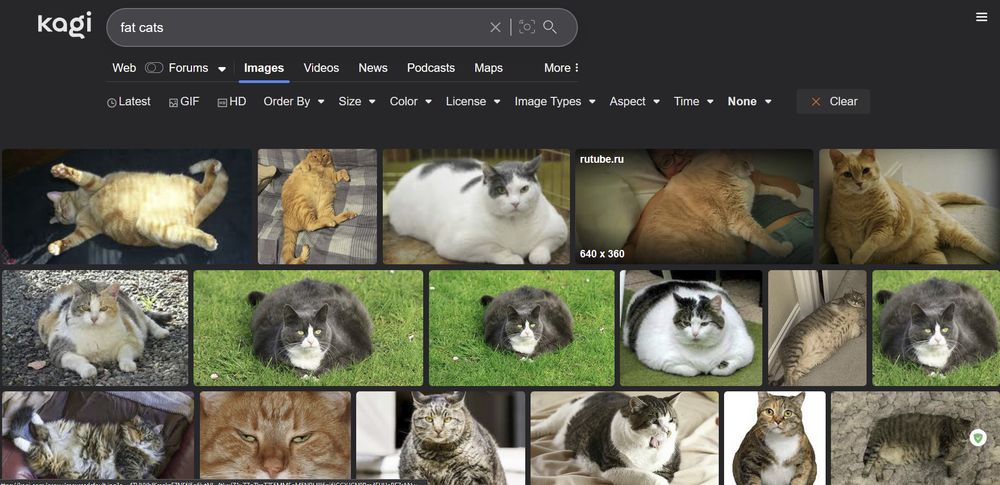Switch to the Videos tab
1000x485 pixels.
pos(321,68)
